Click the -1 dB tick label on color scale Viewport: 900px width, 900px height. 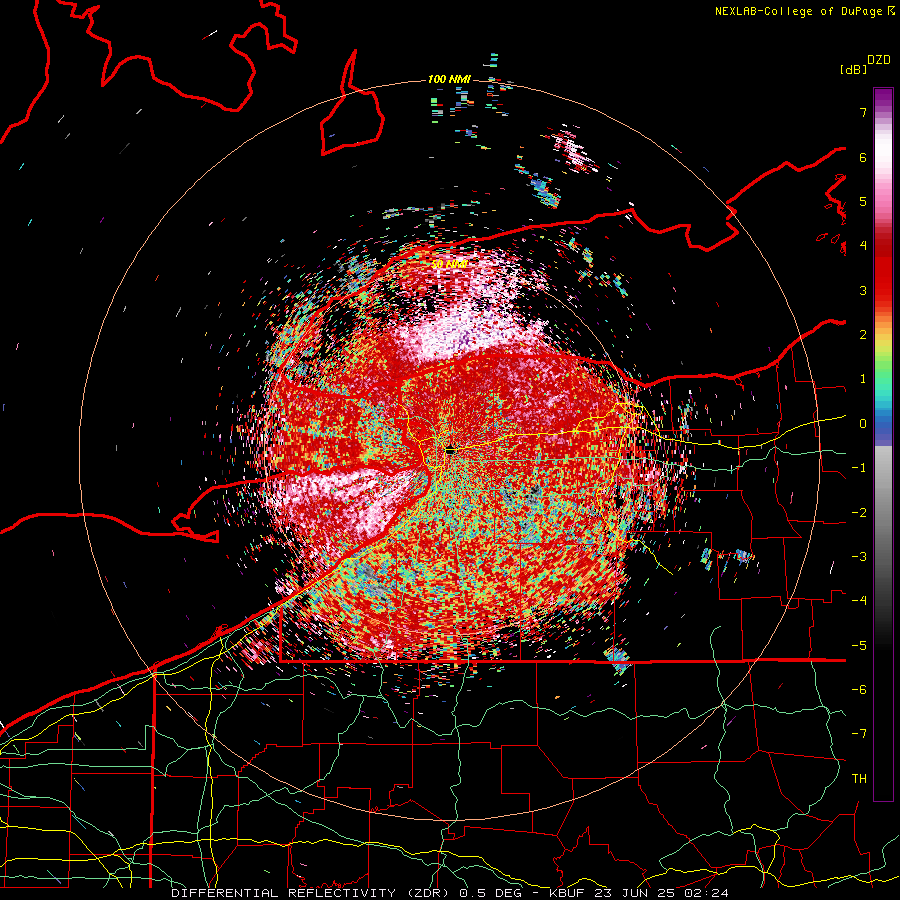pyautogui.click(x=859, y=468)
